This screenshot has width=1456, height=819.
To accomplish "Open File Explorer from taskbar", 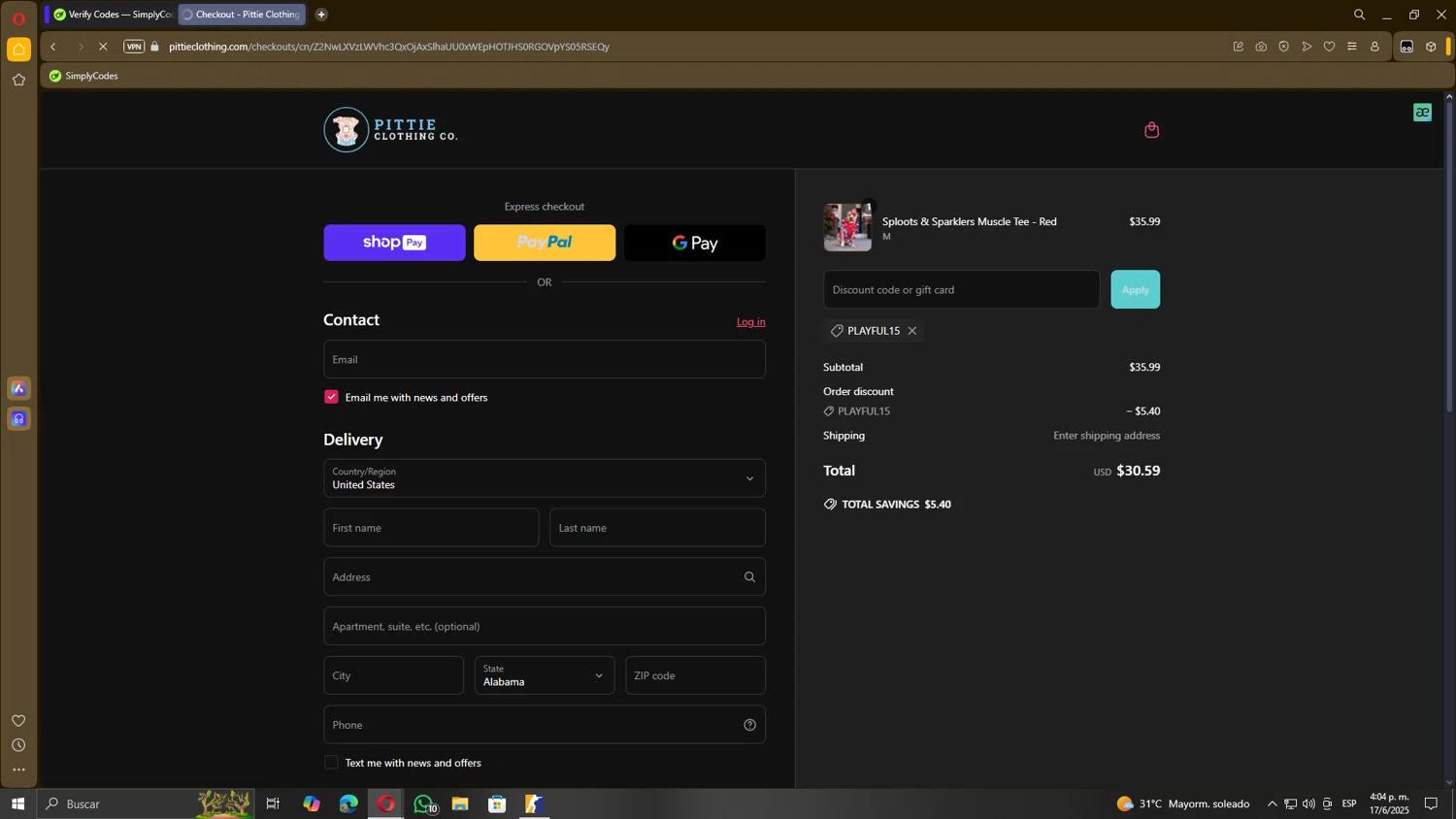I will tap(460, 803).
